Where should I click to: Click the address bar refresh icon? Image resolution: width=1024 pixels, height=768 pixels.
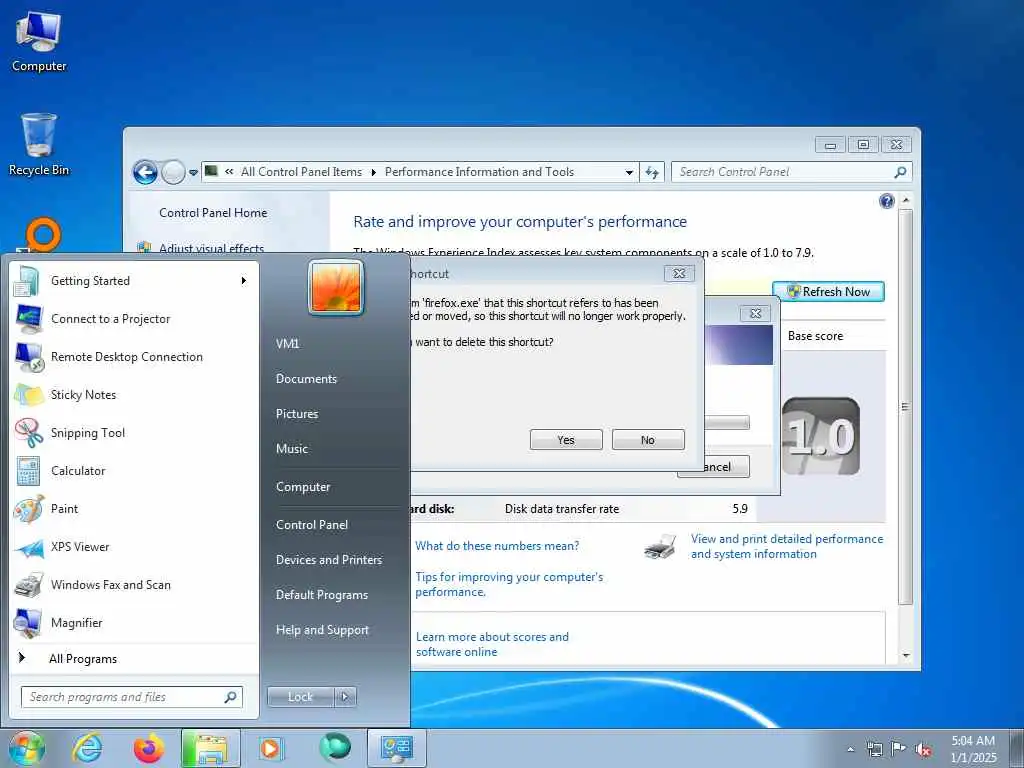click(x=652, y=172)
